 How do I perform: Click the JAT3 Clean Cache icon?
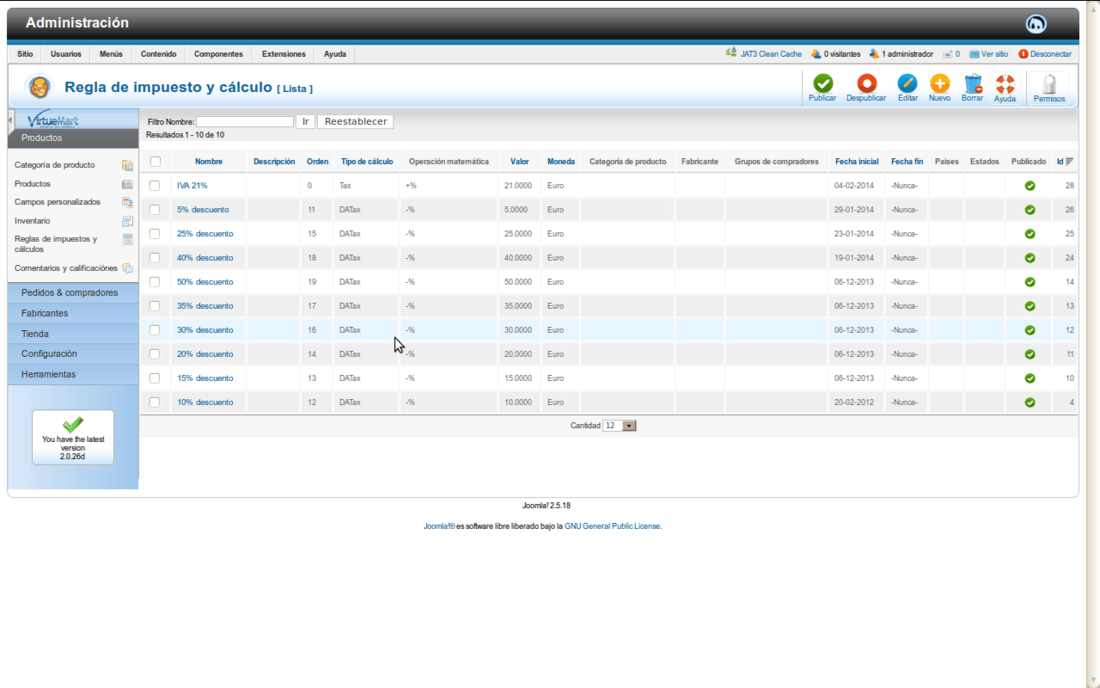[731, 53]
